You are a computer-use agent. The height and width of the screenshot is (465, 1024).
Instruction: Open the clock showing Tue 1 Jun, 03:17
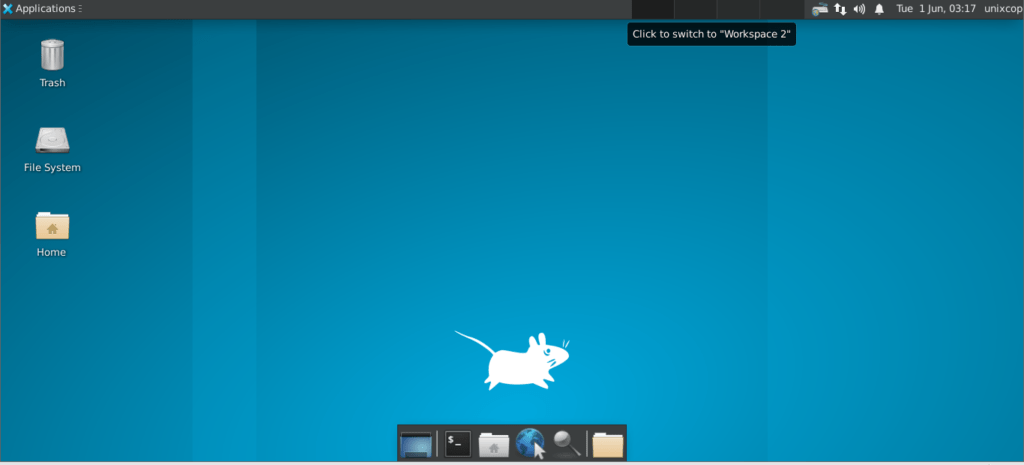(936, 8)
